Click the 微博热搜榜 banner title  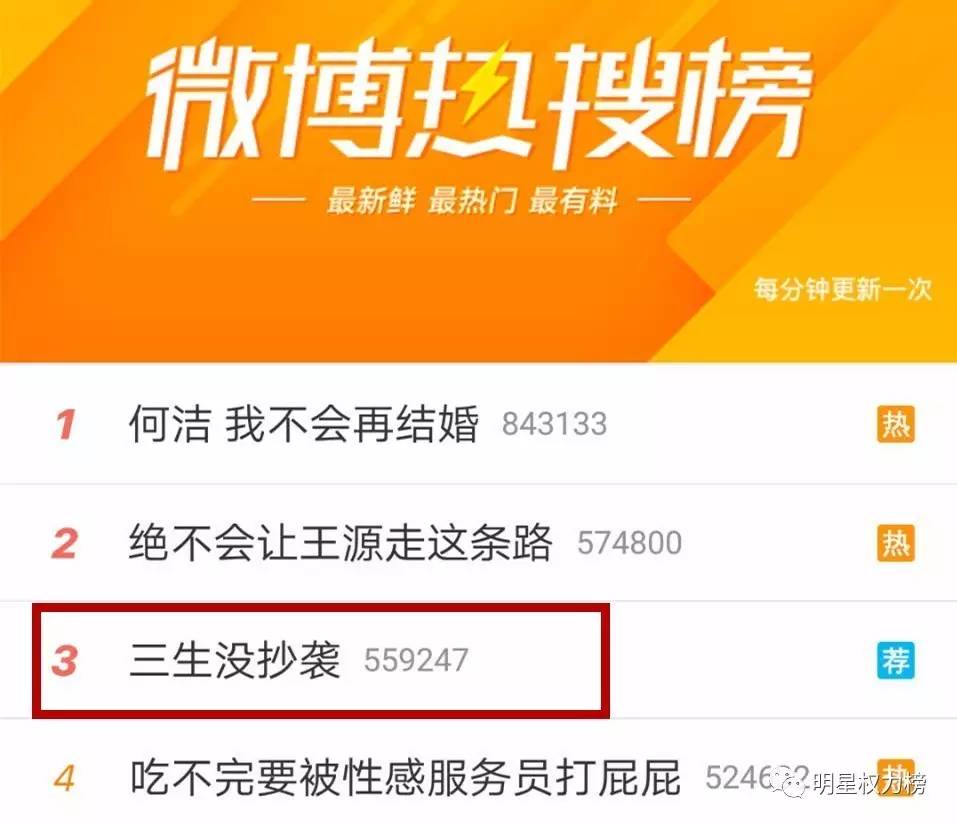(479, 103)
